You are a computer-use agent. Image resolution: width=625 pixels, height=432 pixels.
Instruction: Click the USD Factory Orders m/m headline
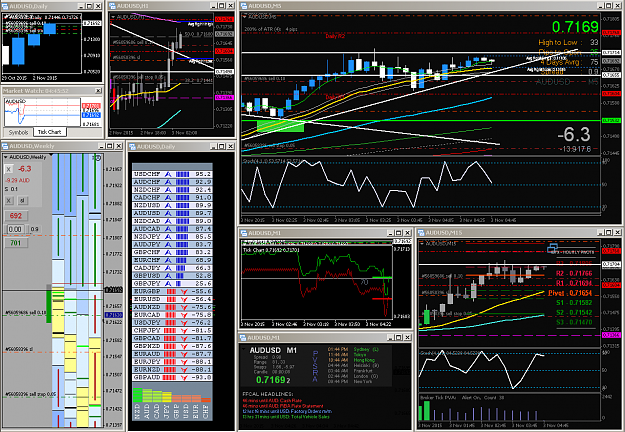pyautogui.click(x=287, y=411)
